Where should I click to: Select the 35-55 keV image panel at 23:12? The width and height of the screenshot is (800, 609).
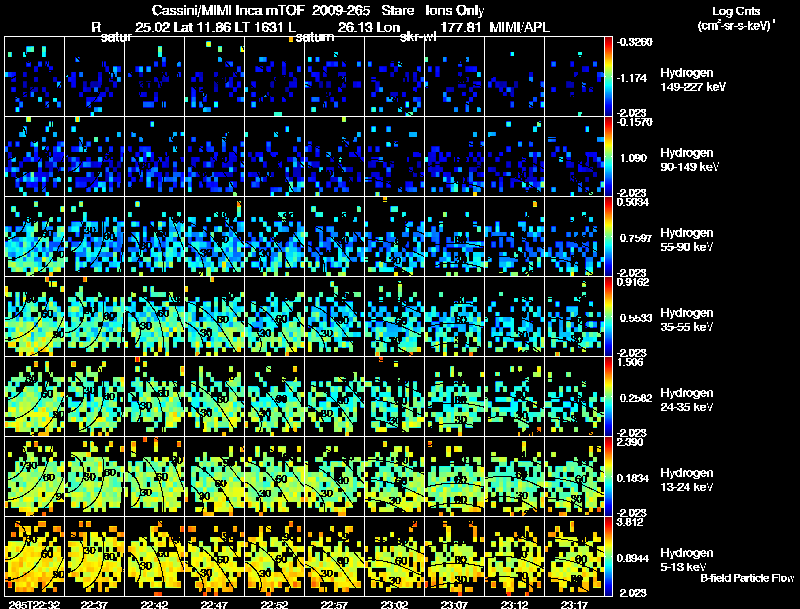coord(514,317)
